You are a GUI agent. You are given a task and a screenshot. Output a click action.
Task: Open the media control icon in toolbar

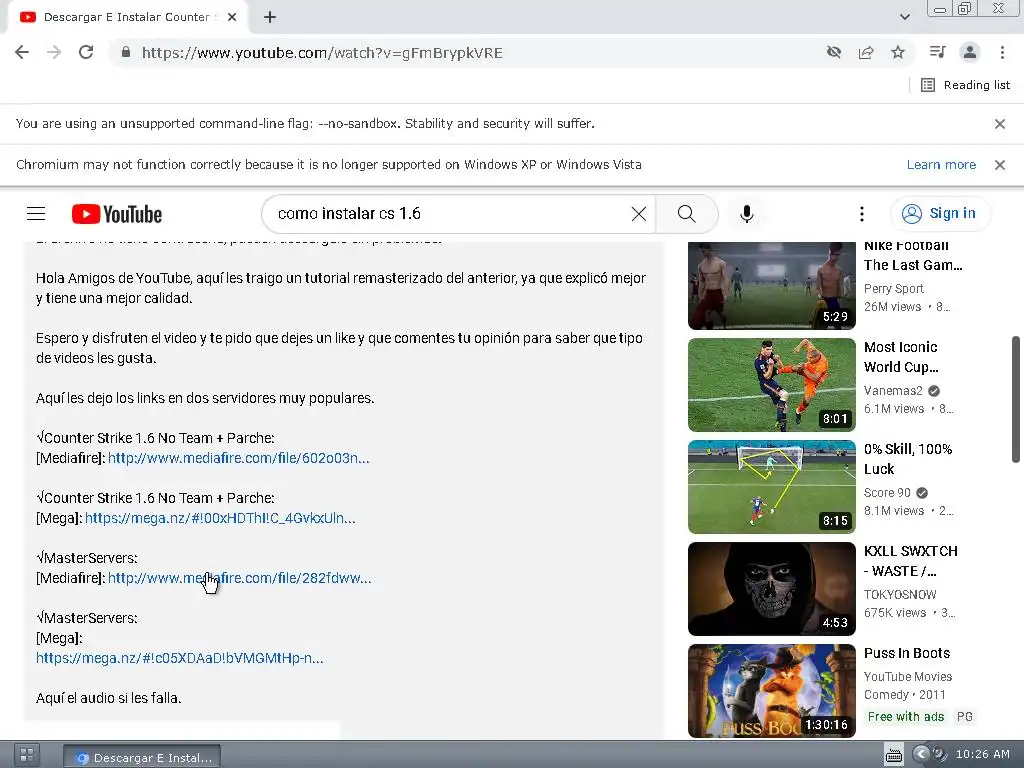tap(937, 52)
